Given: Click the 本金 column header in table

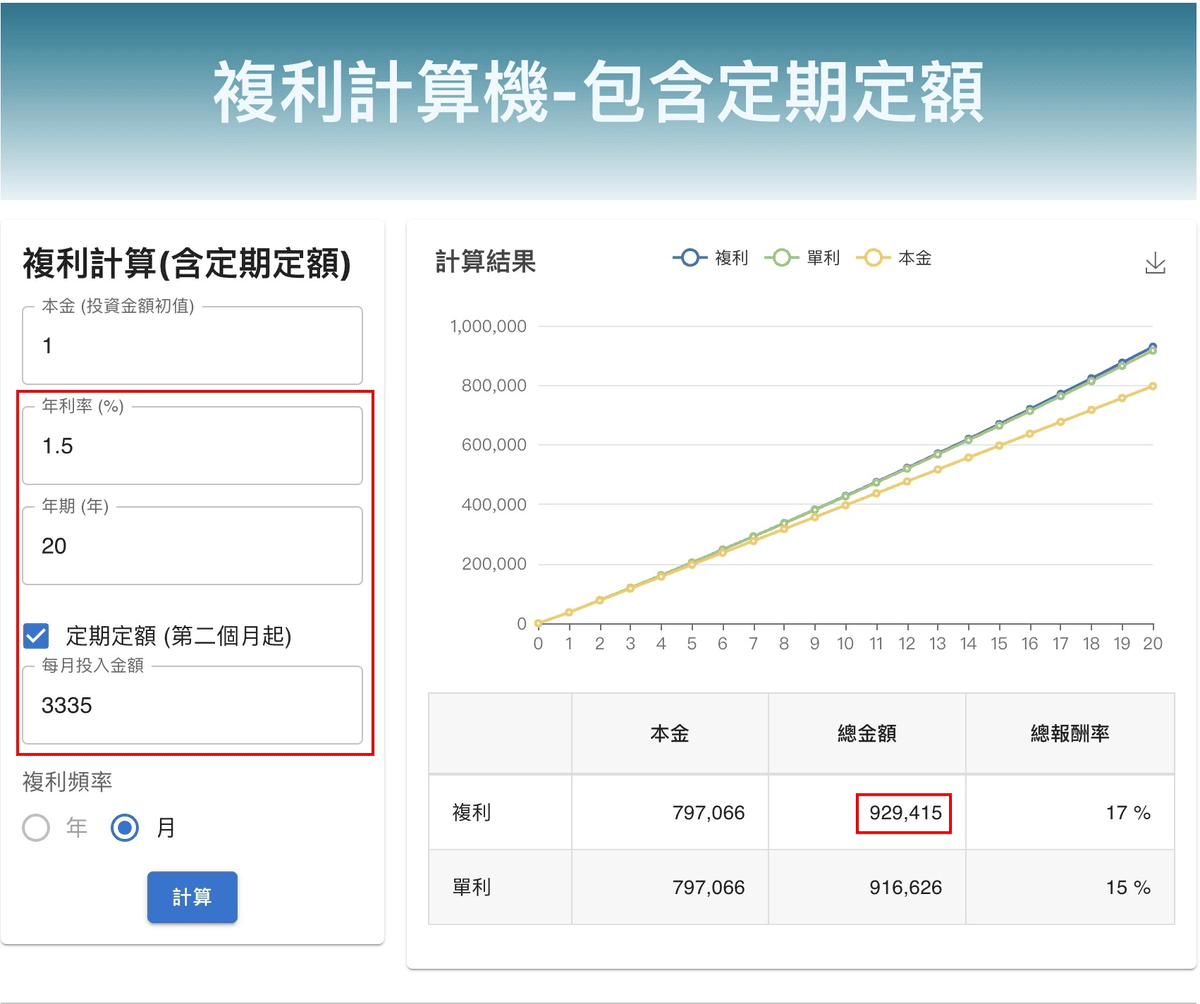Looking at the screenshot, I should click(x=669, y=733).
